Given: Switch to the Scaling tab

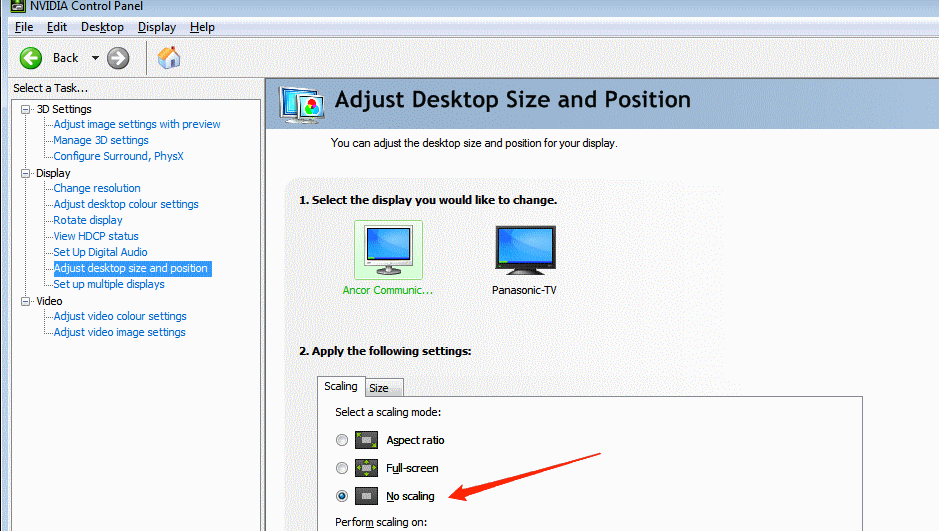Looking at the screenshot, I should pos(341,386).
